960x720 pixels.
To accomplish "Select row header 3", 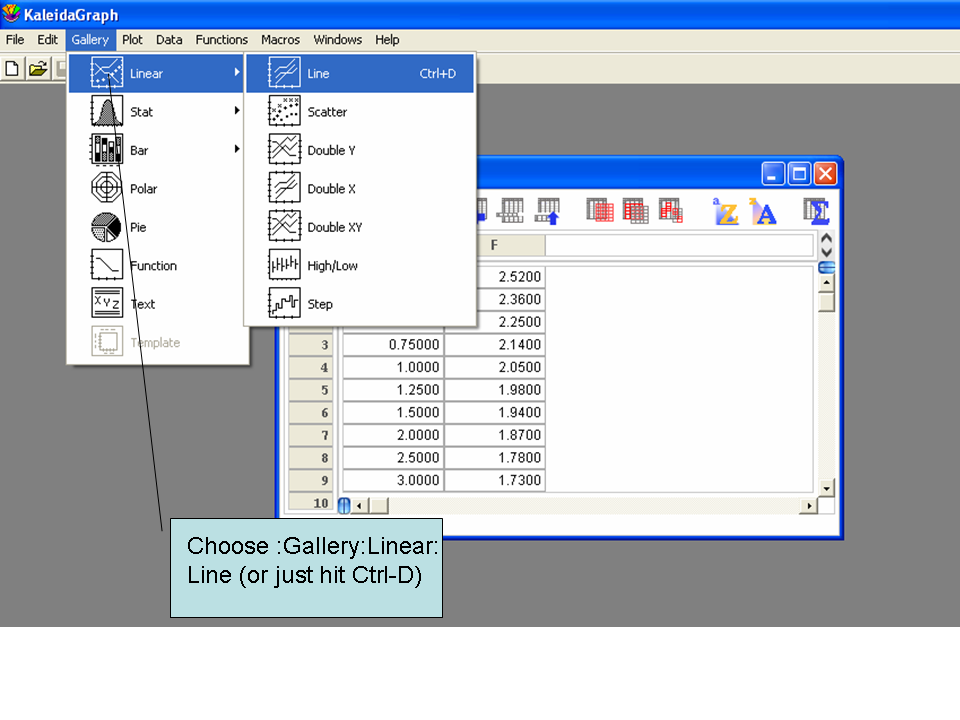I will click(311, 345).
